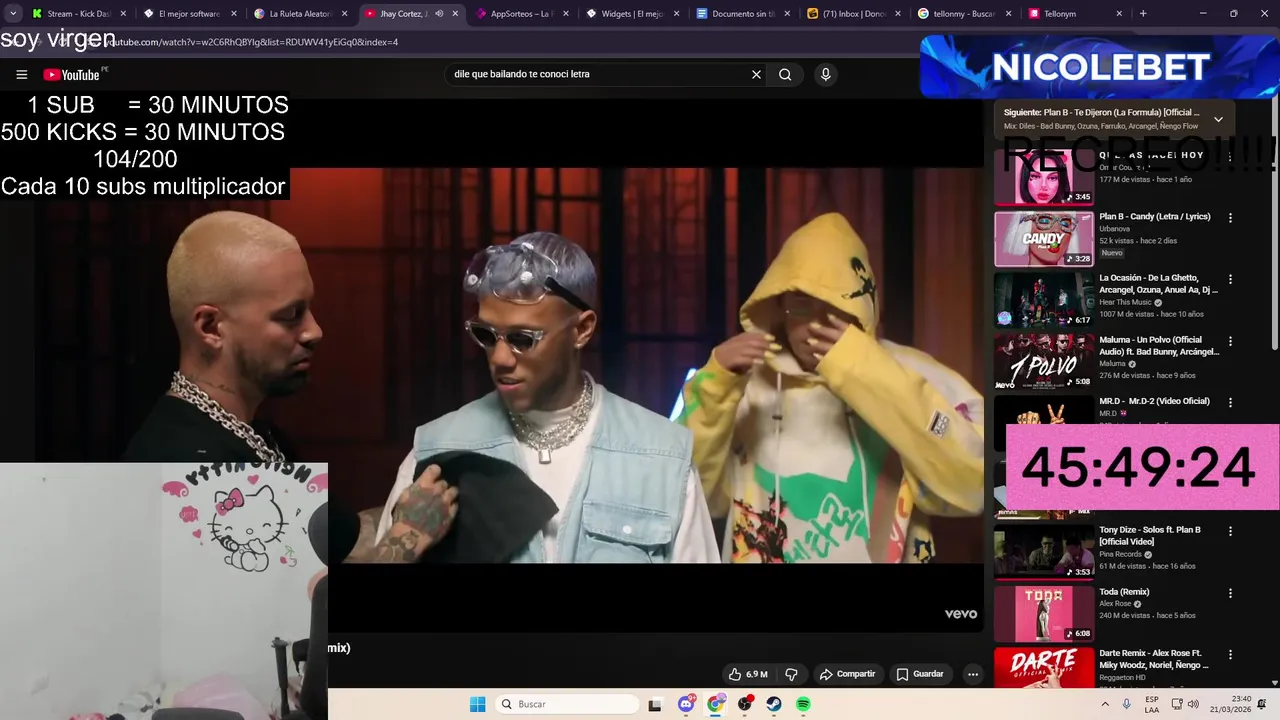Screen dimensions: 1280x720
Task: Open Maluma - Un Polvo title link
Action: (1159, 346)
